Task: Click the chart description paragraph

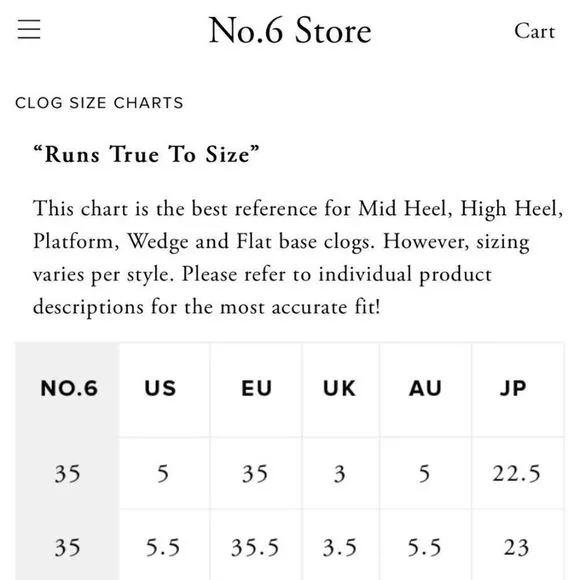Action: click(x=298, y=258)
